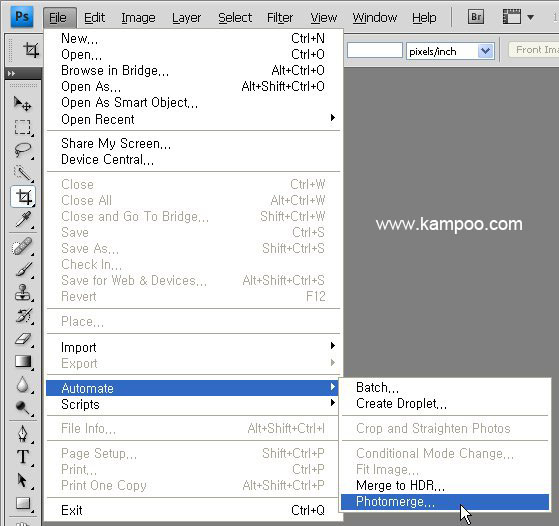Open the Layer menu
The height and width of the screenshot is (526, 559).
coord(186,17)
